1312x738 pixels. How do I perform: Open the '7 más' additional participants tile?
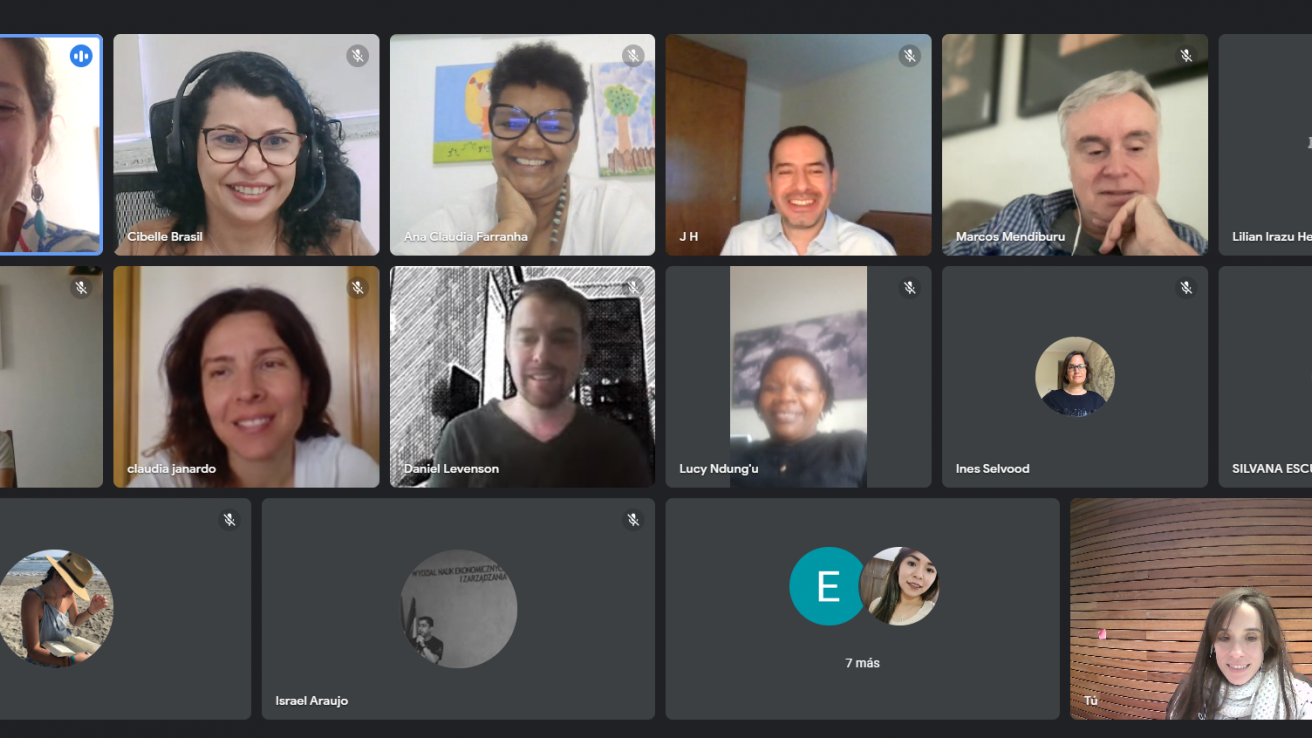click(862, 609)
